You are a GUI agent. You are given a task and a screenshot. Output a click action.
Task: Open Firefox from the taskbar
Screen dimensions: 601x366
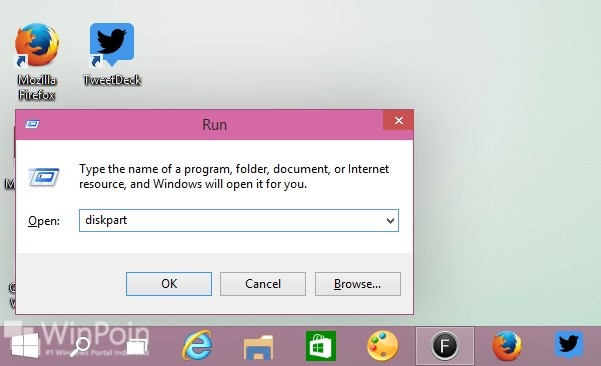(507, 346)
